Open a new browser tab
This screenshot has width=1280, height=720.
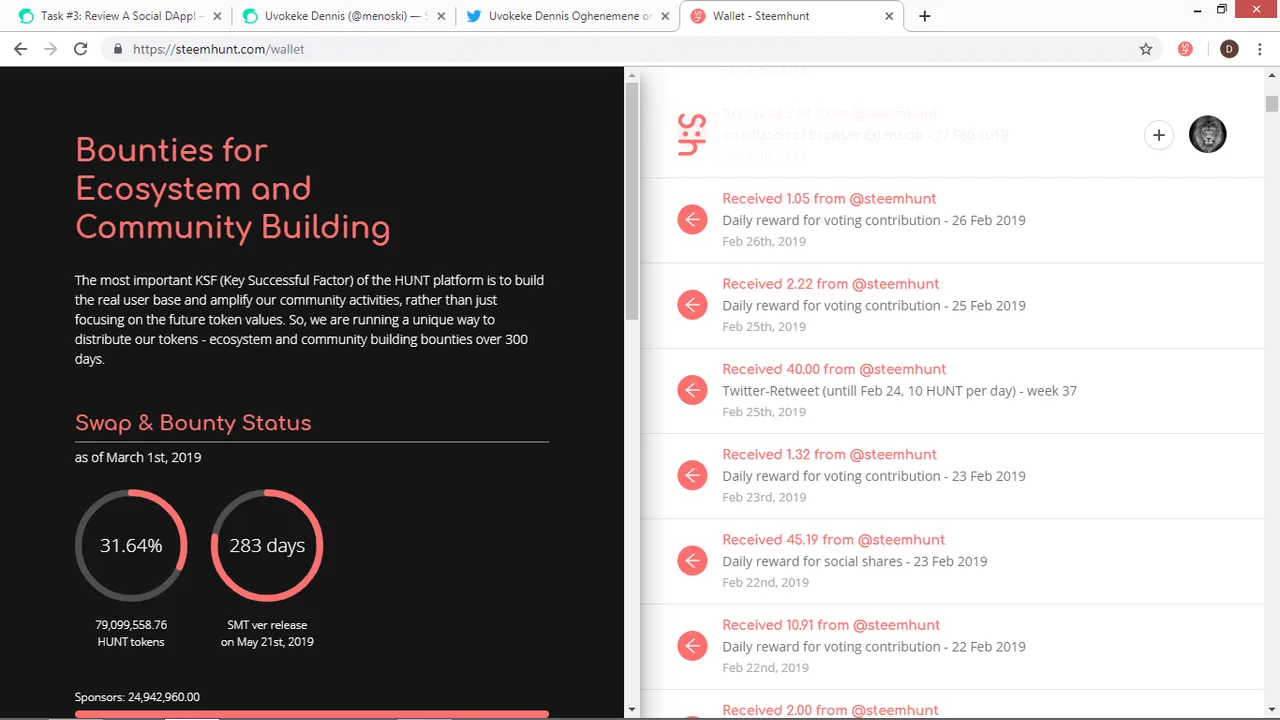tap(924, 16)
